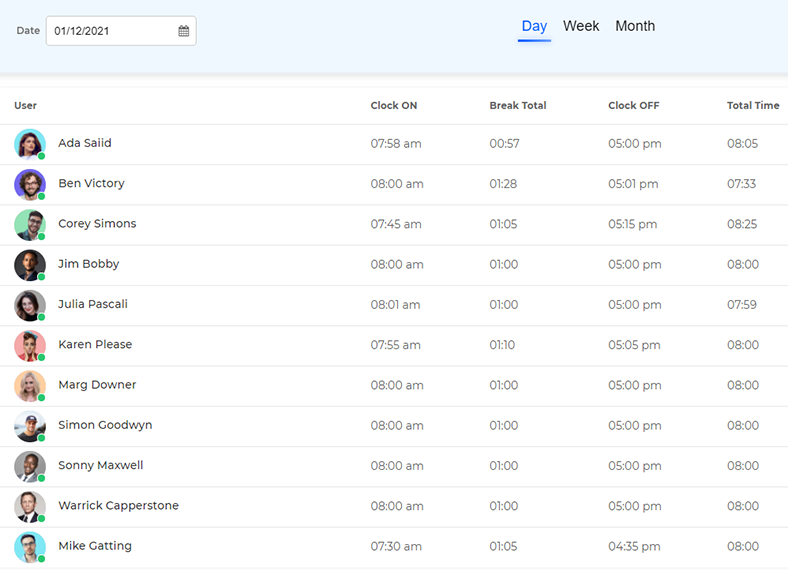Select Julia Pascali's 07:59 total time

(x=741, y=305)
